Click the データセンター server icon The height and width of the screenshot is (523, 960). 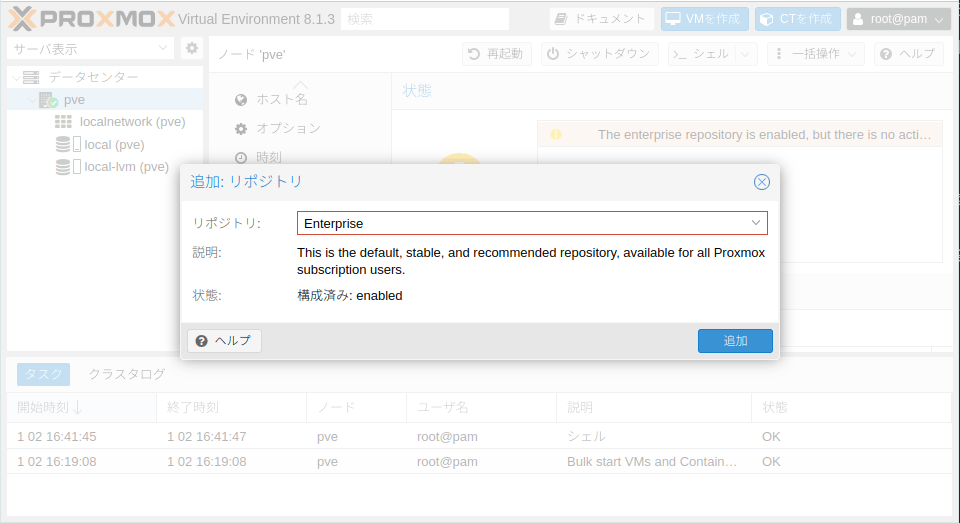click(31, 77)
